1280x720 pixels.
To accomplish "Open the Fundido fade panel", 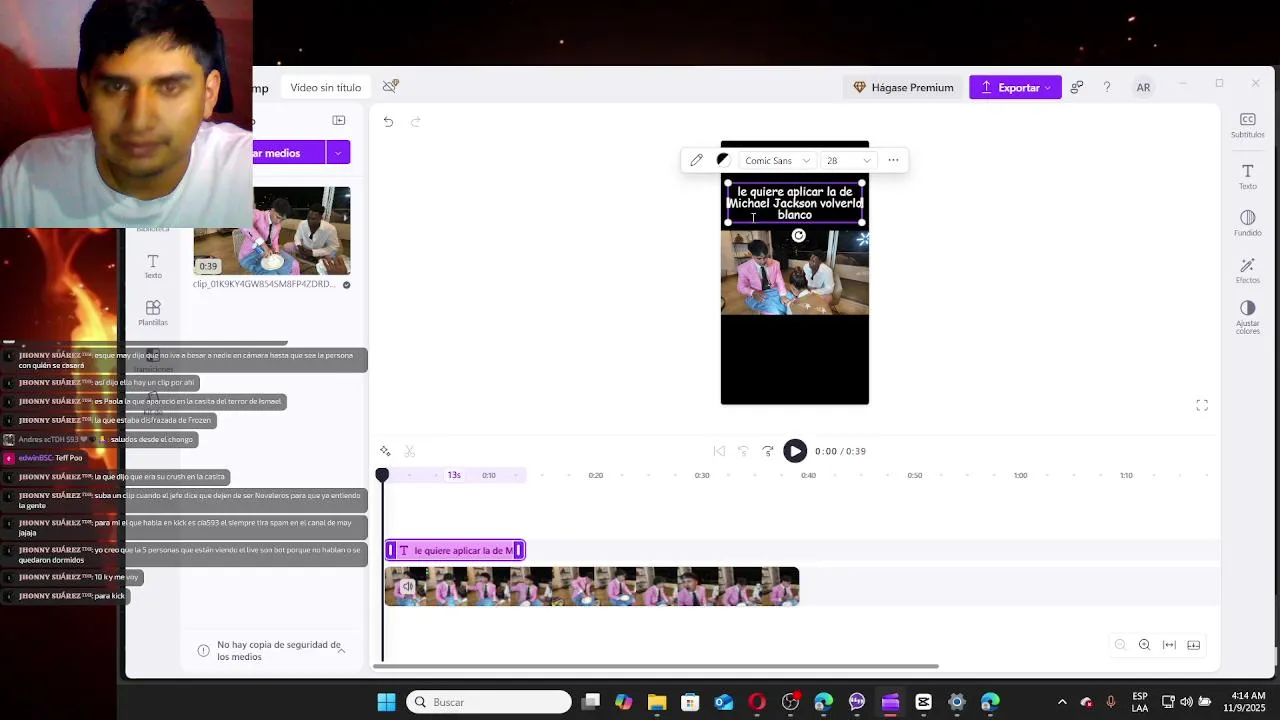I will pos(1247,223).
